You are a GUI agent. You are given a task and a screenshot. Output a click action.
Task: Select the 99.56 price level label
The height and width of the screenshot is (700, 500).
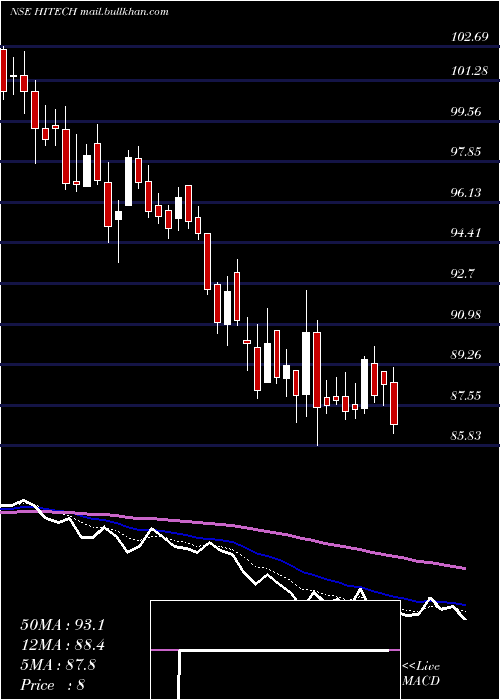point(466,112)
